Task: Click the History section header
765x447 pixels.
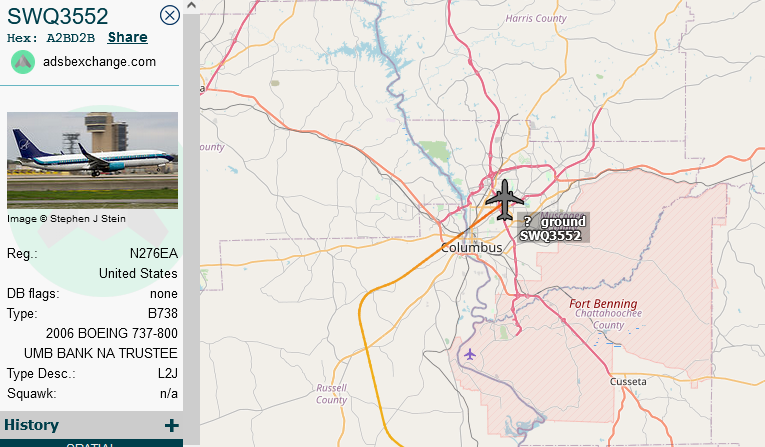Action: [x=91, y=425]
